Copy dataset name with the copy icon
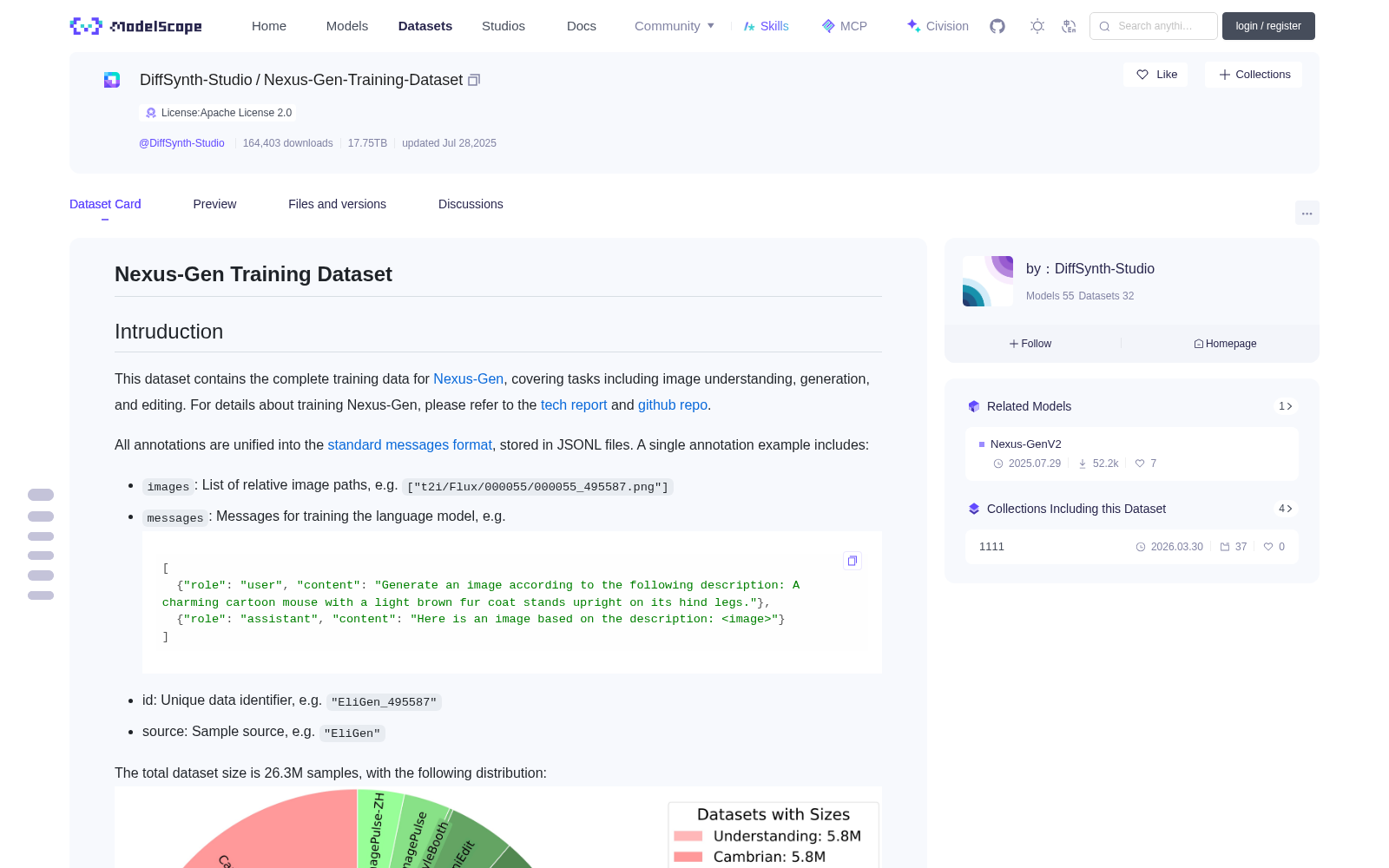 click(x=474, y=80)
